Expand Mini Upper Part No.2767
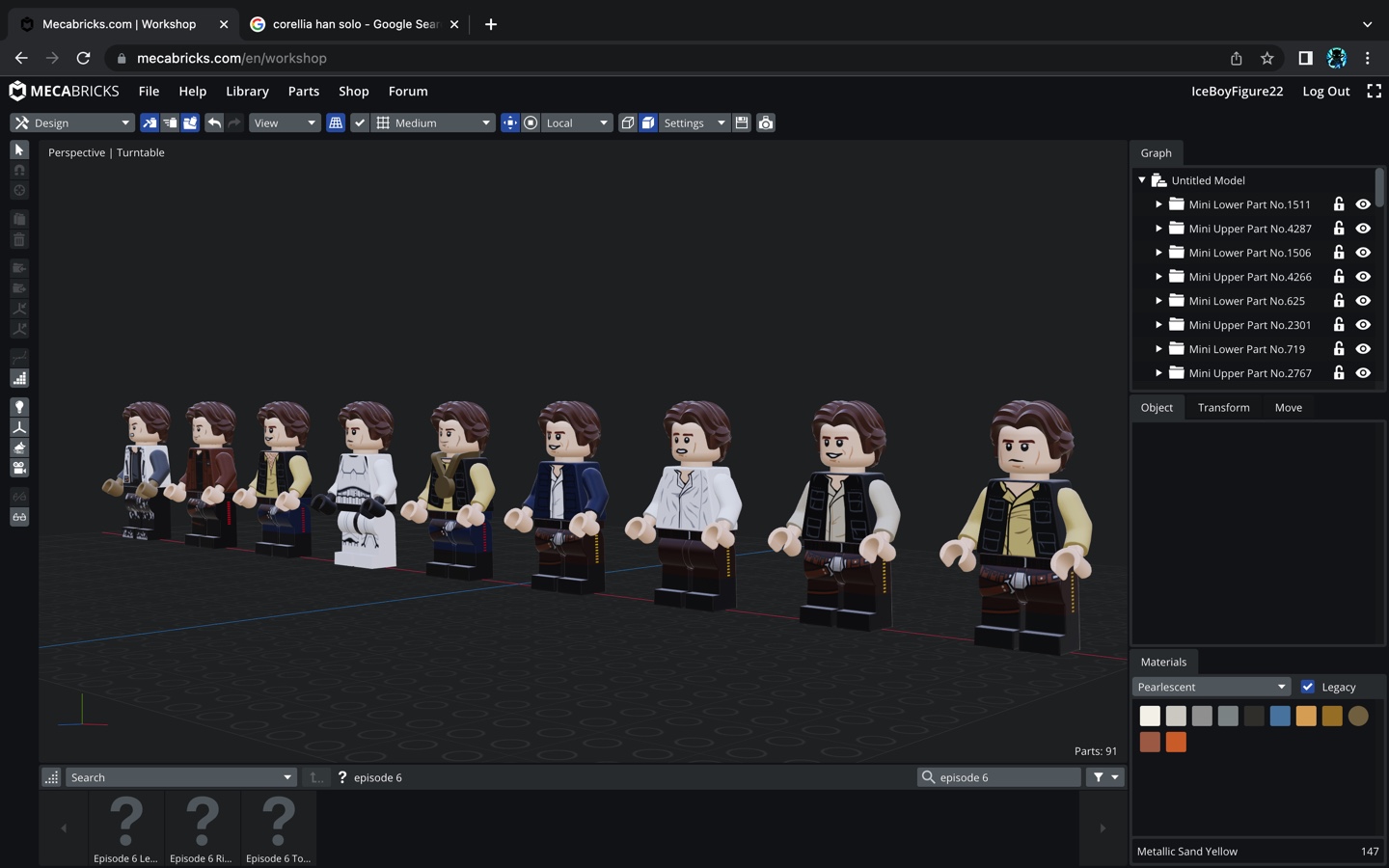Viewport: 1389px width, 868px height. pyautogui.click(x=1158, y=373)
